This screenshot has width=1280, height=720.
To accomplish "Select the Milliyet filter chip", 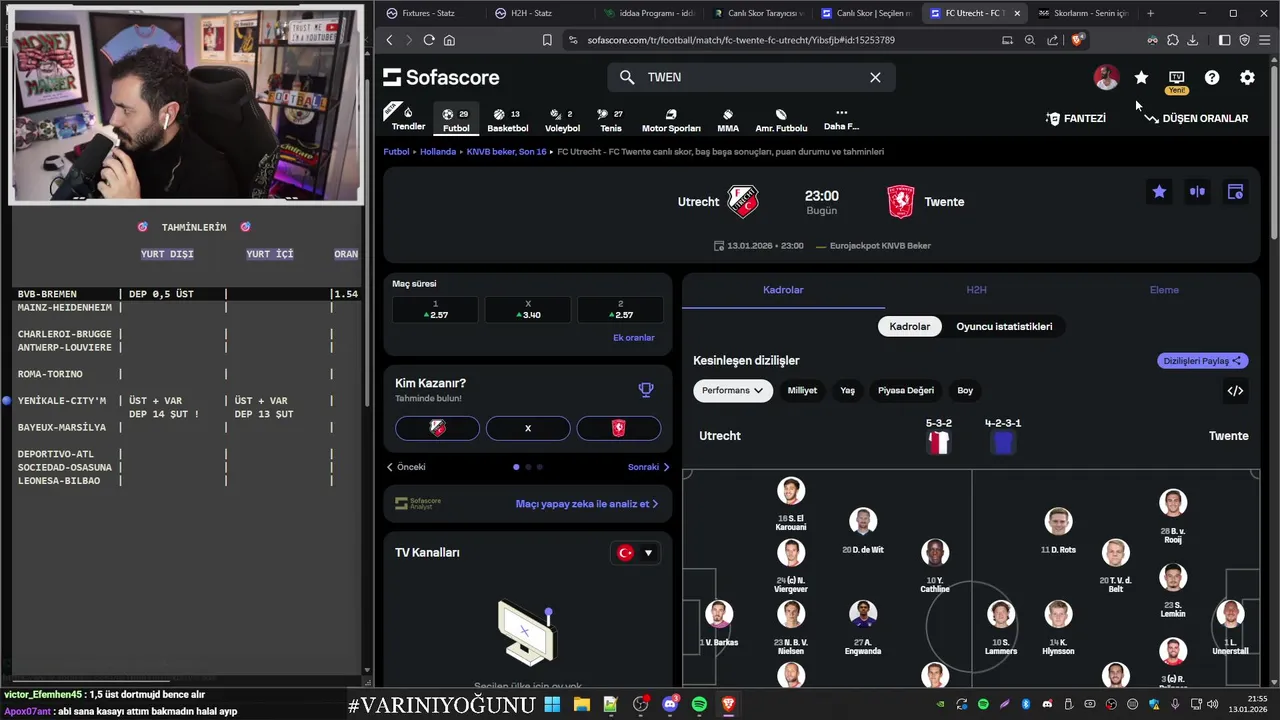I will (802, 391).
